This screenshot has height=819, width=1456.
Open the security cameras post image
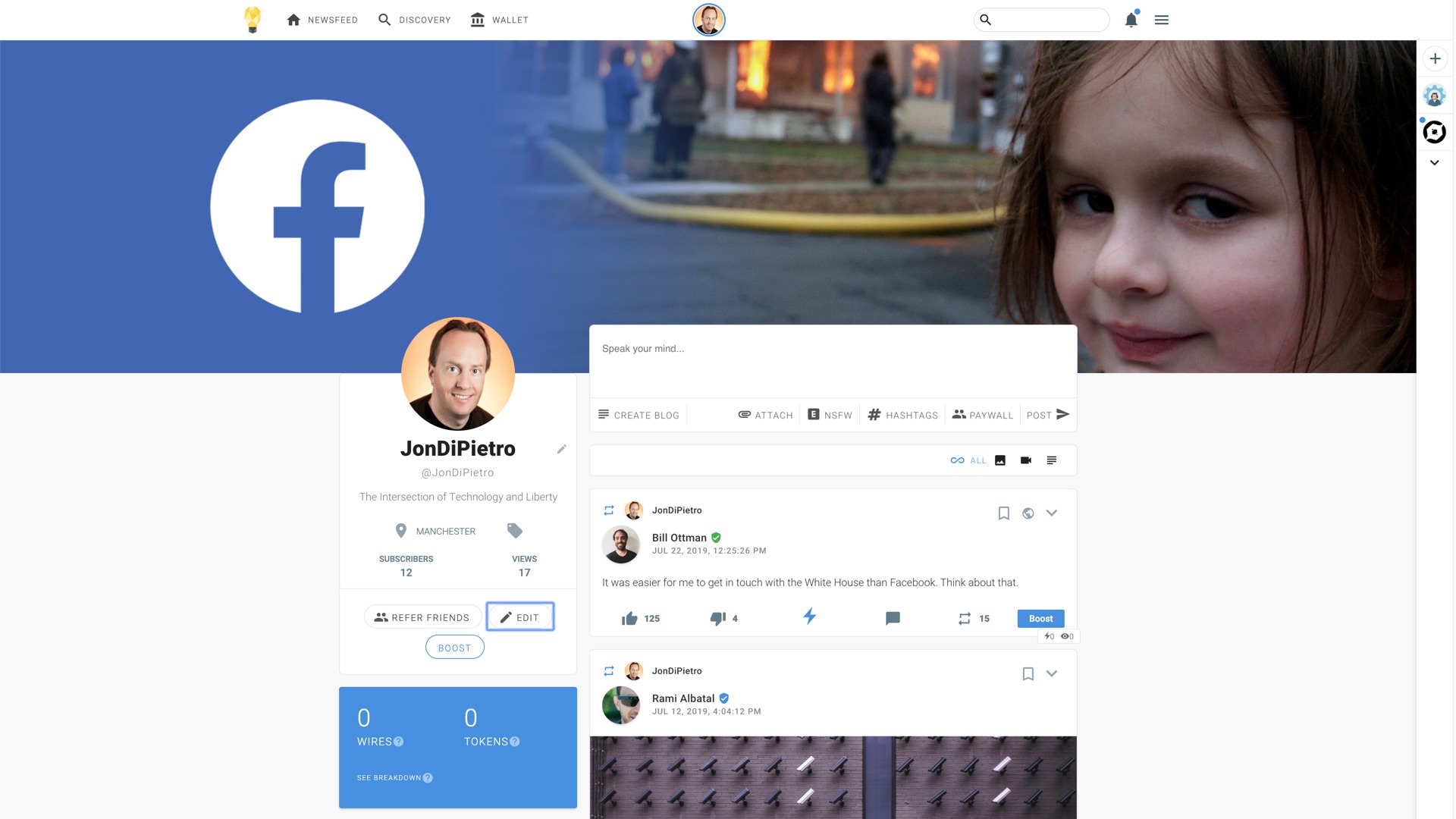(833, 777)
